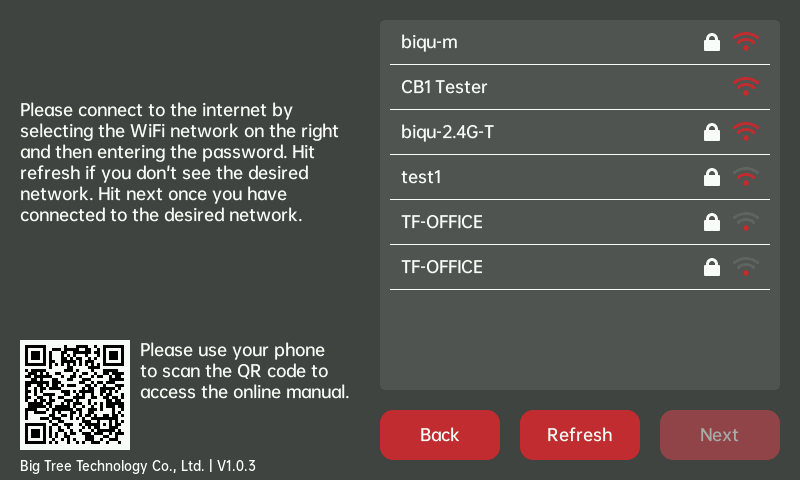Tap the WiFi signal icon for biqu-m
800x480 pixels.
746,42
